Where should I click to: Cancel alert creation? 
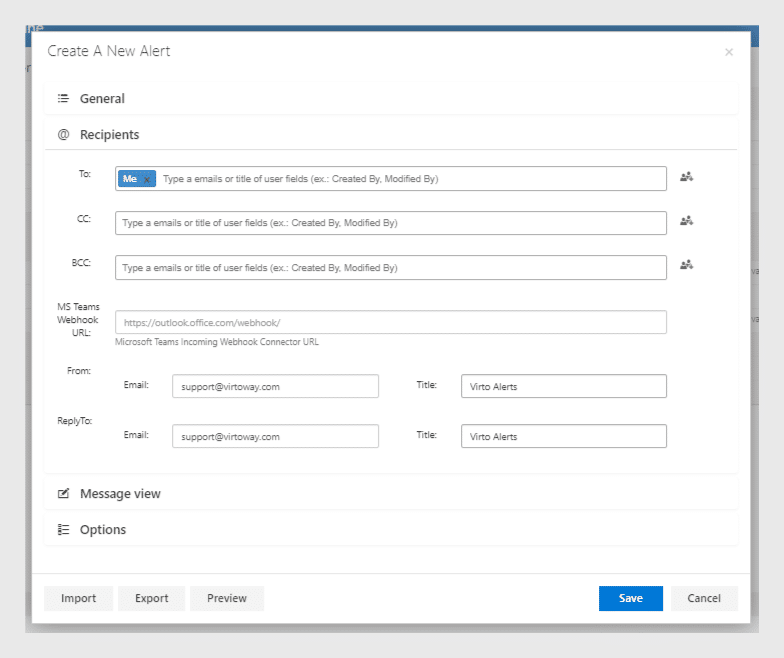coord(704,598)
